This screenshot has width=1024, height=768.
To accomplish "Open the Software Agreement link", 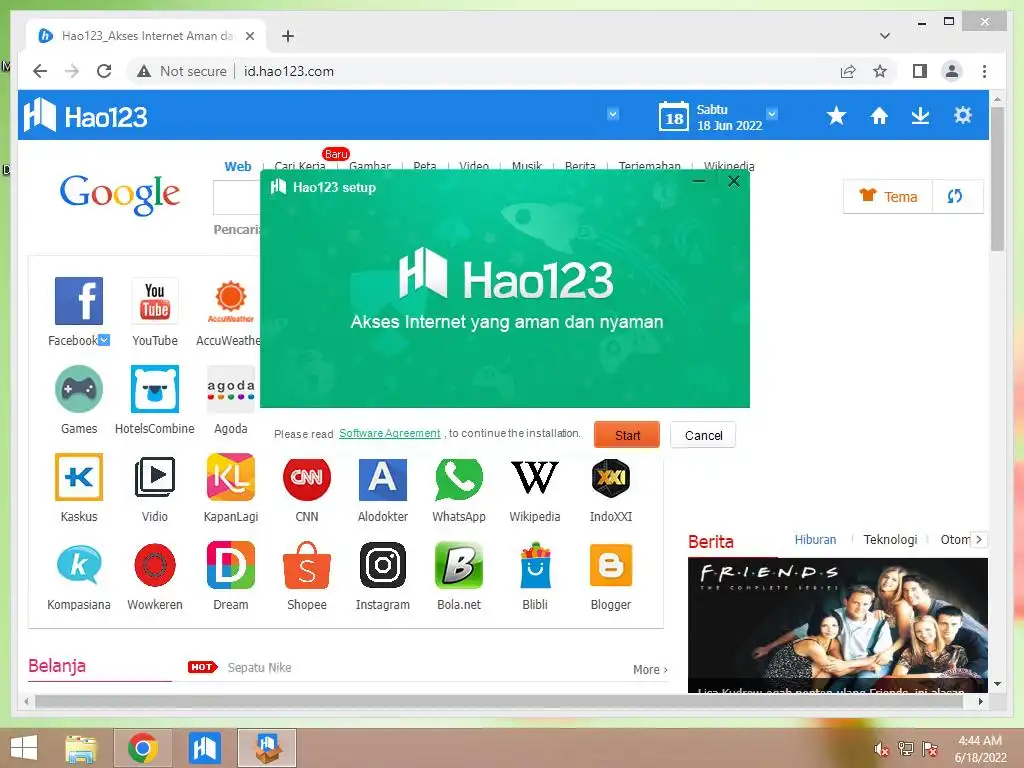I will pos(389,434).
